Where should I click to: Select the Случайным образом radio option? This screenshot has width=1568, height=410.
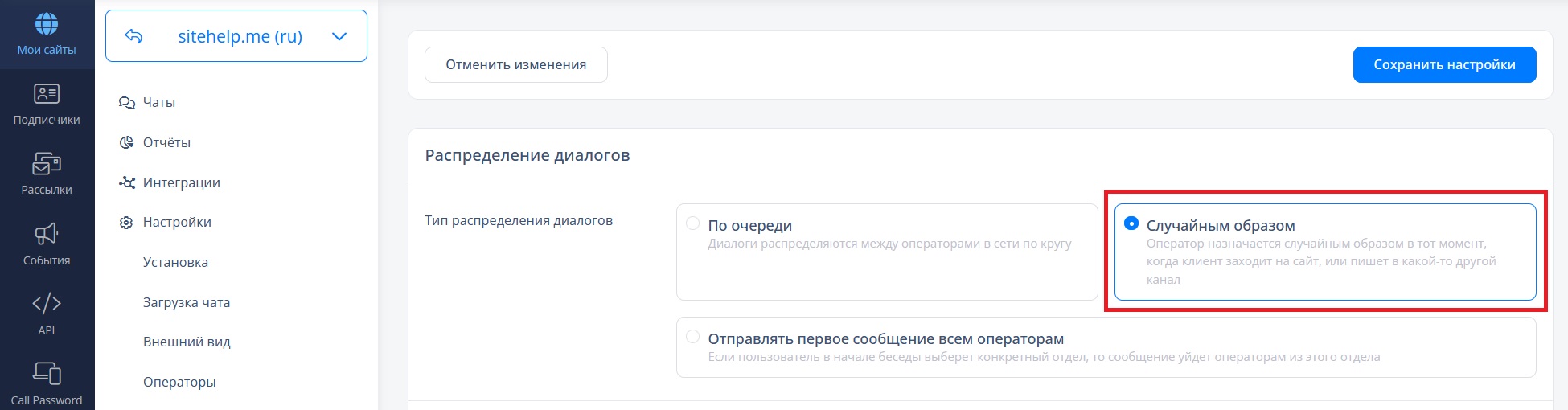pos(1131,223)
